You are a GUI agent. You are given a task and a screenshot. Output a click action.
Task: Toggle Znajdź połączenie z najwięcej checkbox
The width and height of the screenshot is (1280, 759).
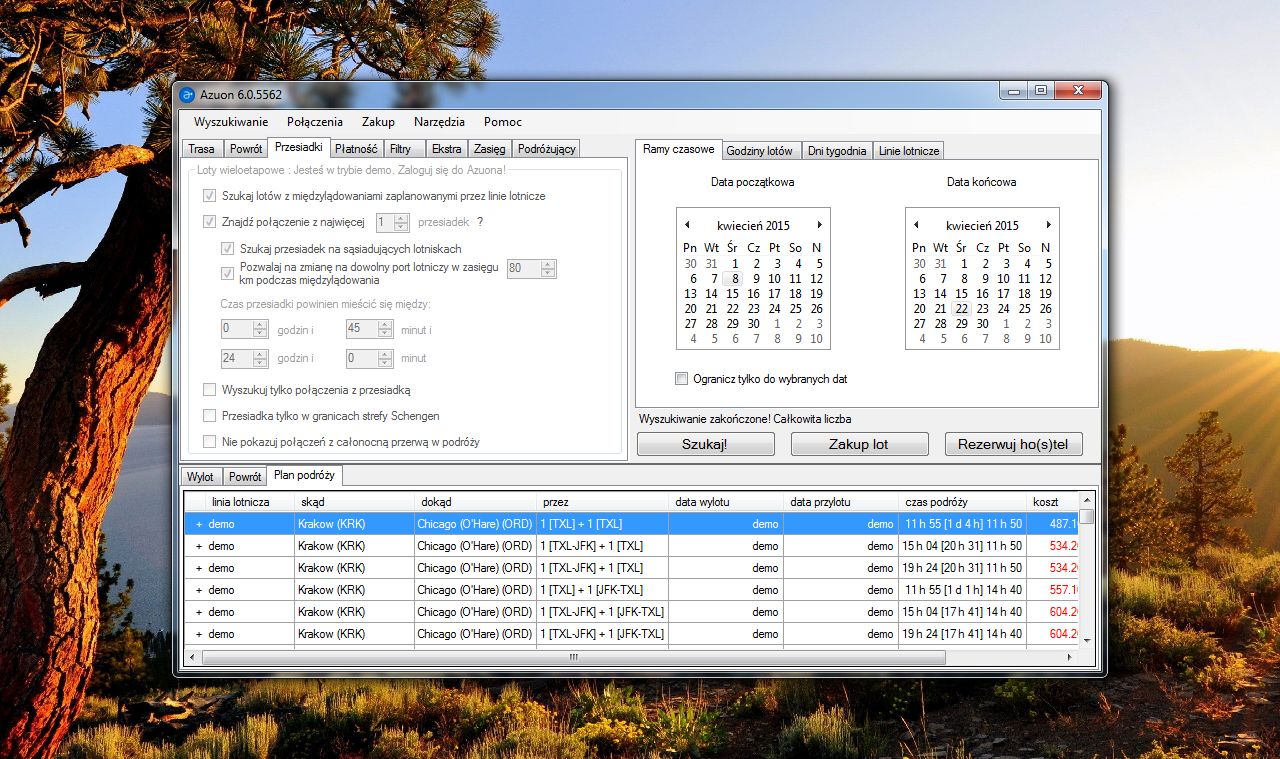209,222
